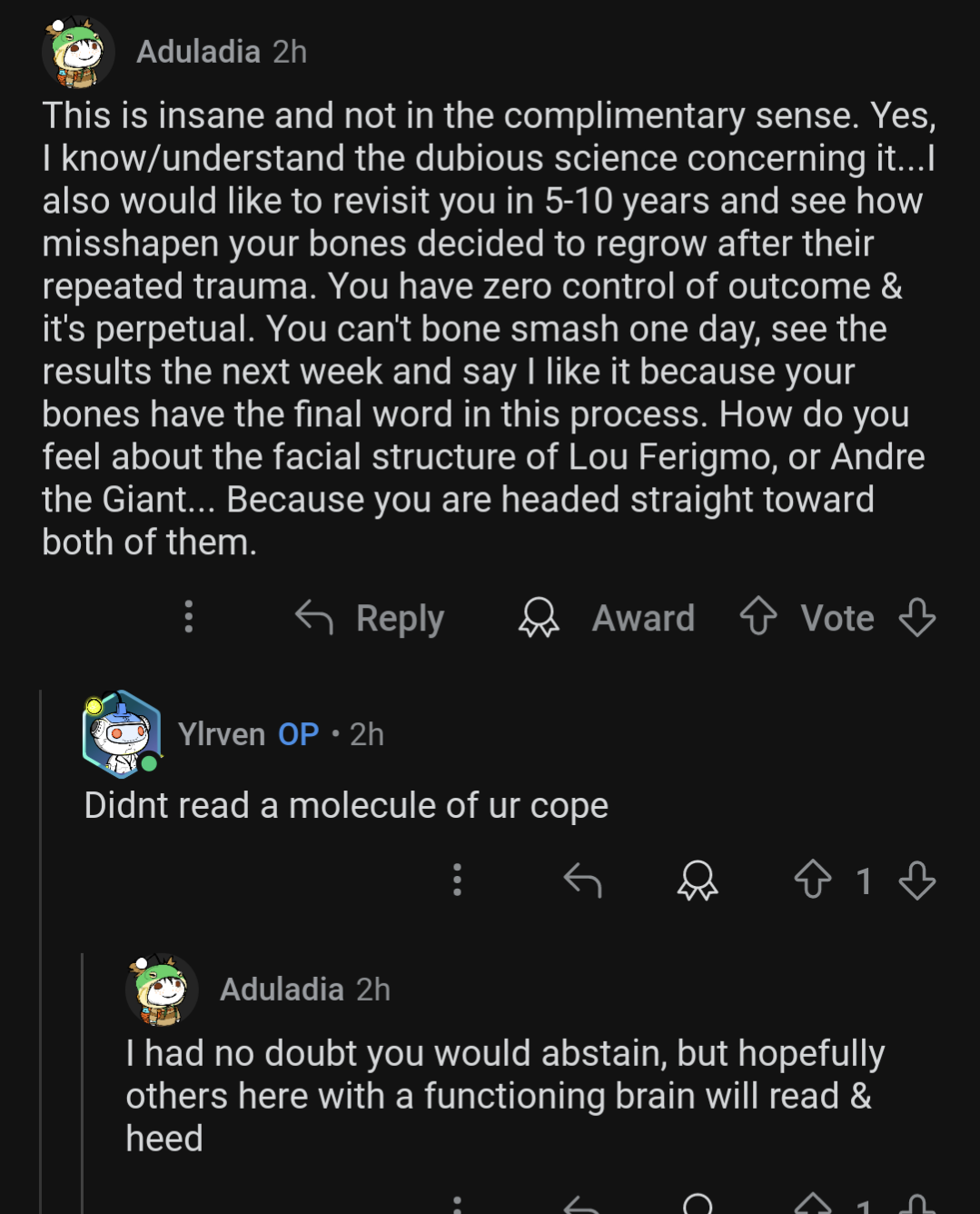Reply to Ylrven's comment with the arrow icon
Image resolution: width=980 pixels, height=1214 pixels.
(582, 880)
